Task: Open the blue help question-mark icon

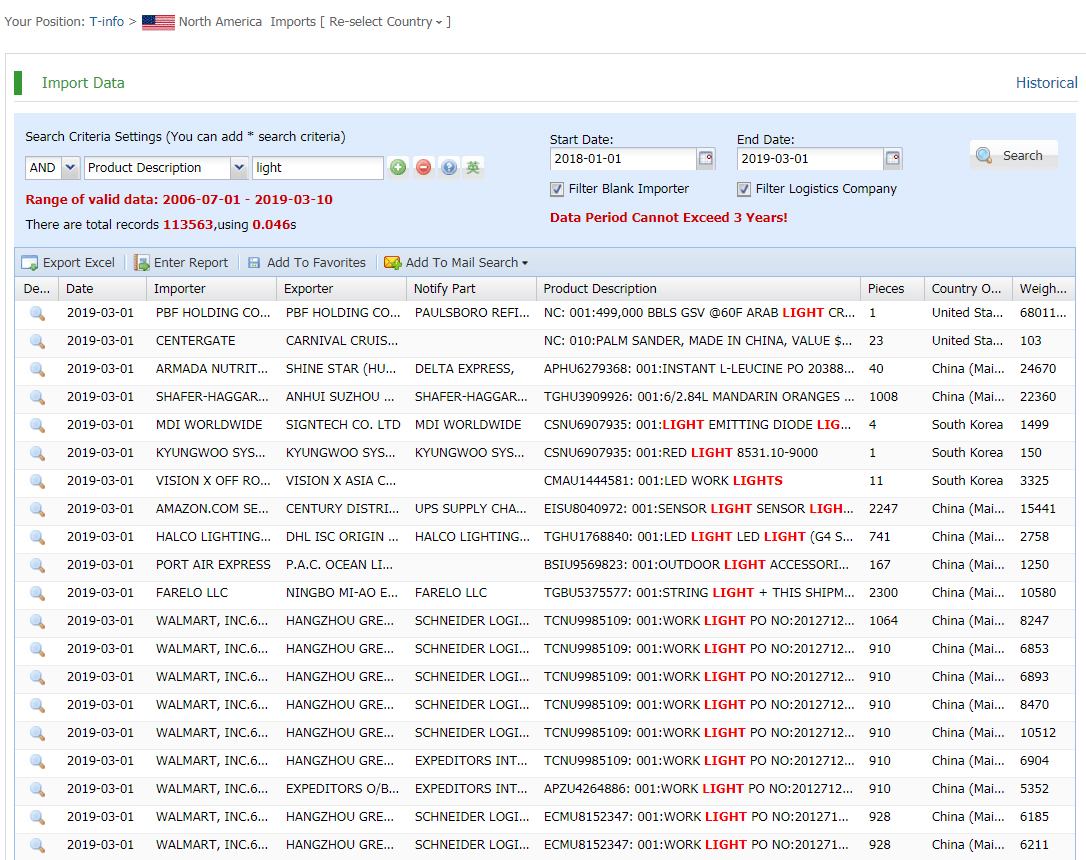Action: click(449, 168)
